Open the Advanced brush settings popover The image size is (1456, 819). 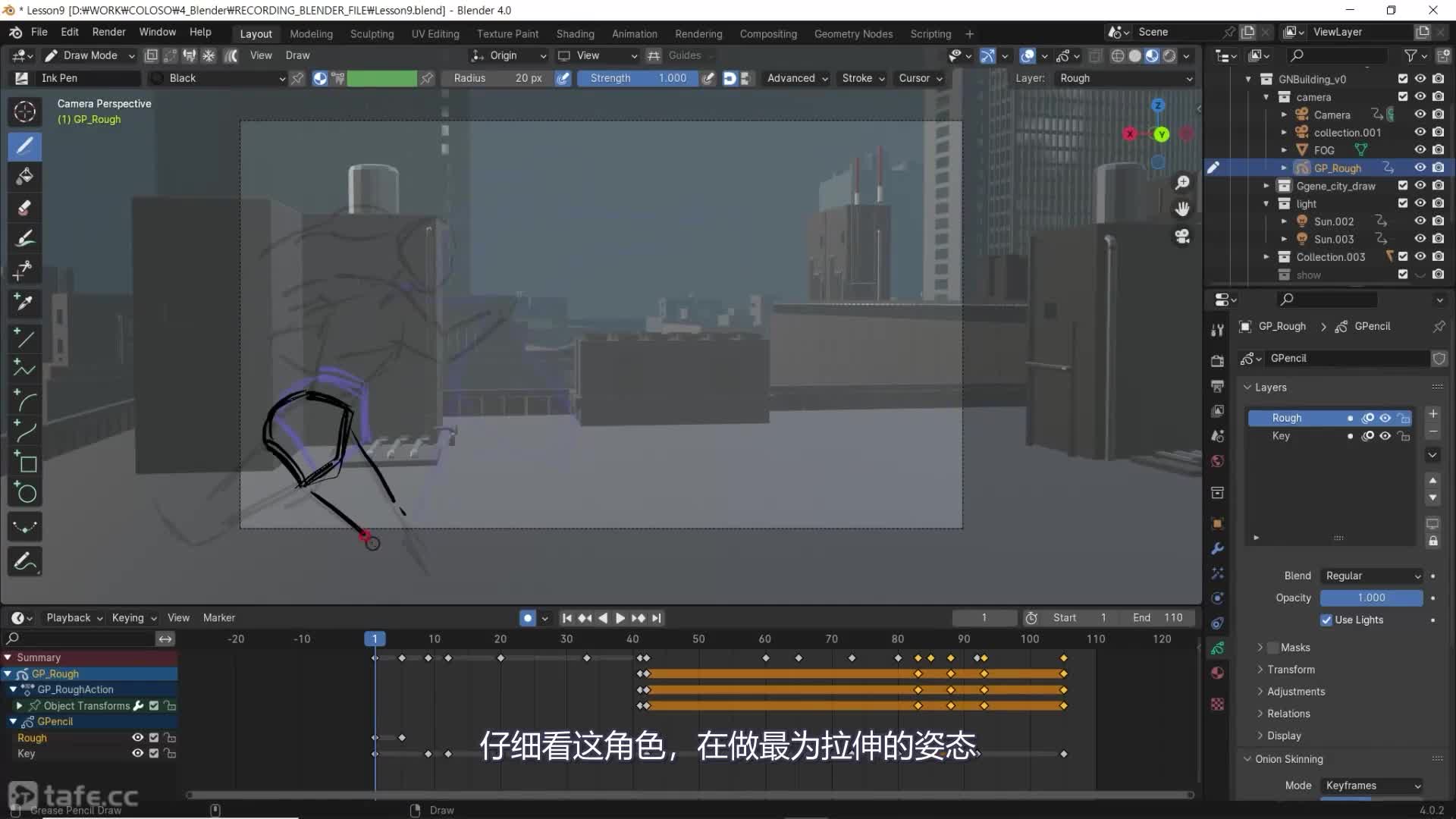(x=796, y=78)
